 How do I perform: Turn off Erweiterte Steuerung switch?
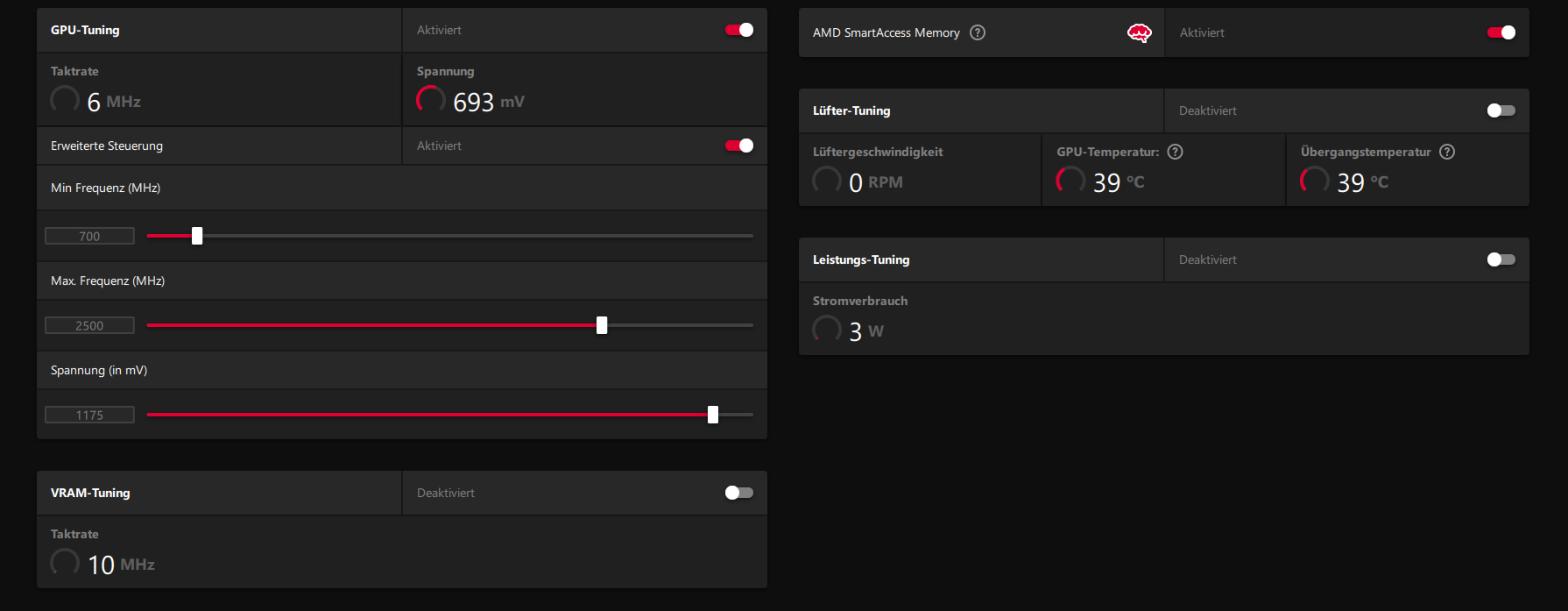(x=739, y=146)
